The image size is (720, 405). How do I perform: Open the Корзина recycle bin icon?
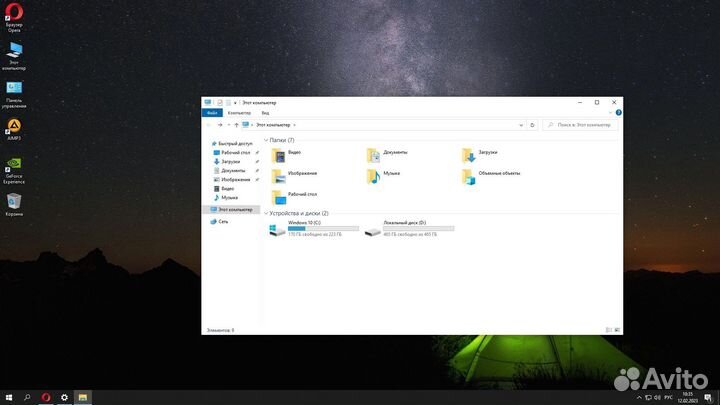click(14, 204)
